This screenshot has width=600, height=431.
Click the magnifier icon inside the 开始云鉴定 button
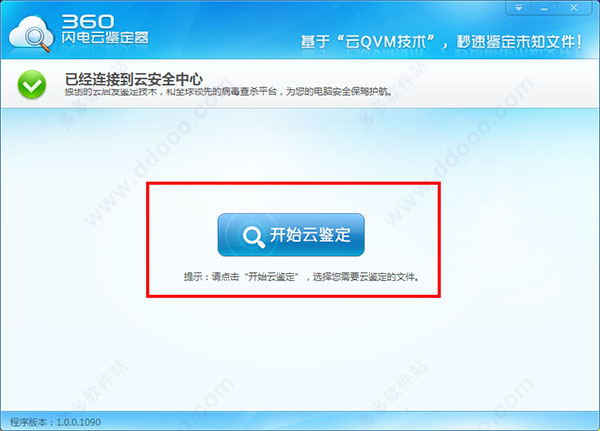(x=254, y=237)
